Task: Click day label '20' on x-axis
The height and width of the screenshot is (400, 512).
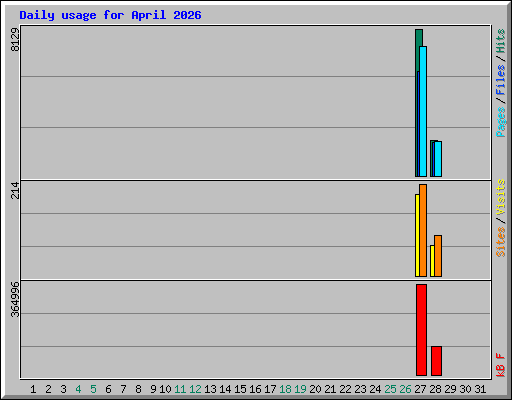Action: click(x=315, y=389)
